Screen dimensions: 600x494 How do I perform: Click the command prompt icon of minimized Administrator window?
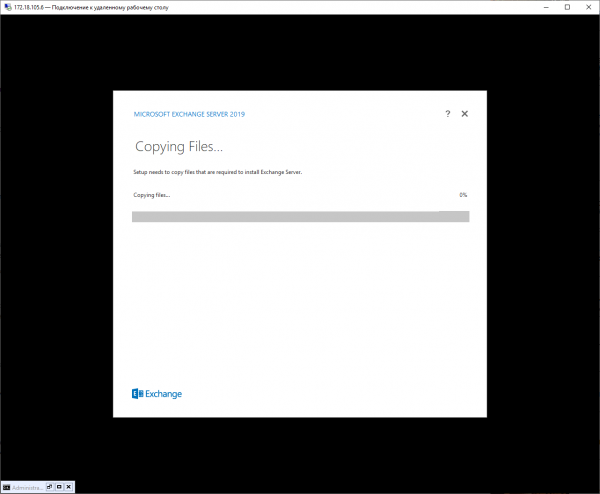6,486
